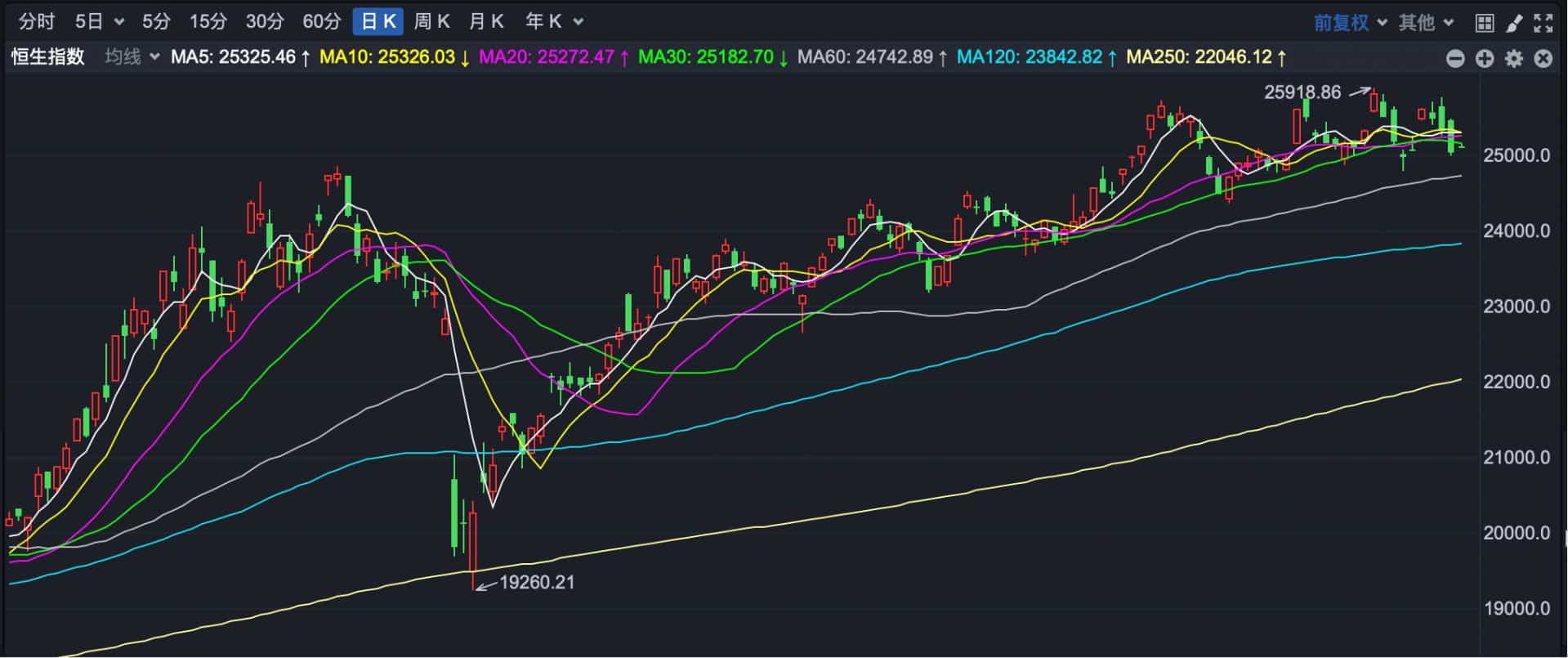Click the MA10: 25326.03 label
The image size is (1568, 658).
(395, 57)
